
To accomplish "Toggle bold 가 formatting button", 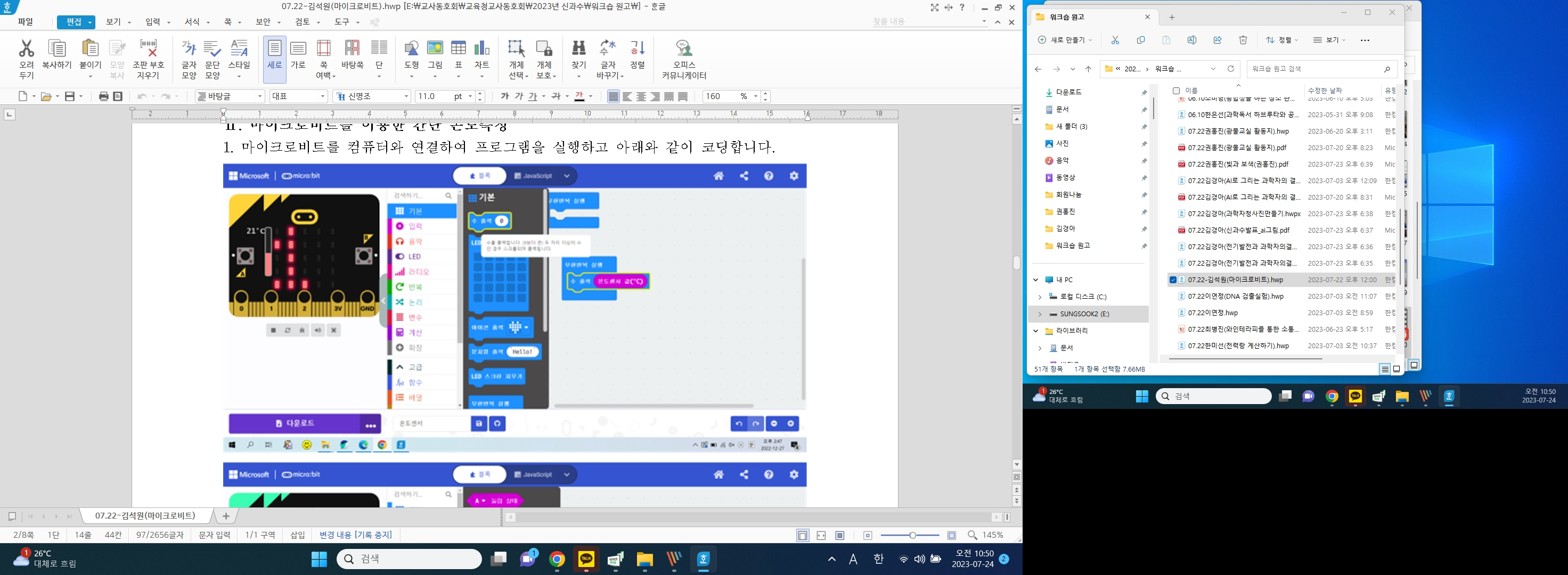I will pyautogui.click(x=504, y=96).
